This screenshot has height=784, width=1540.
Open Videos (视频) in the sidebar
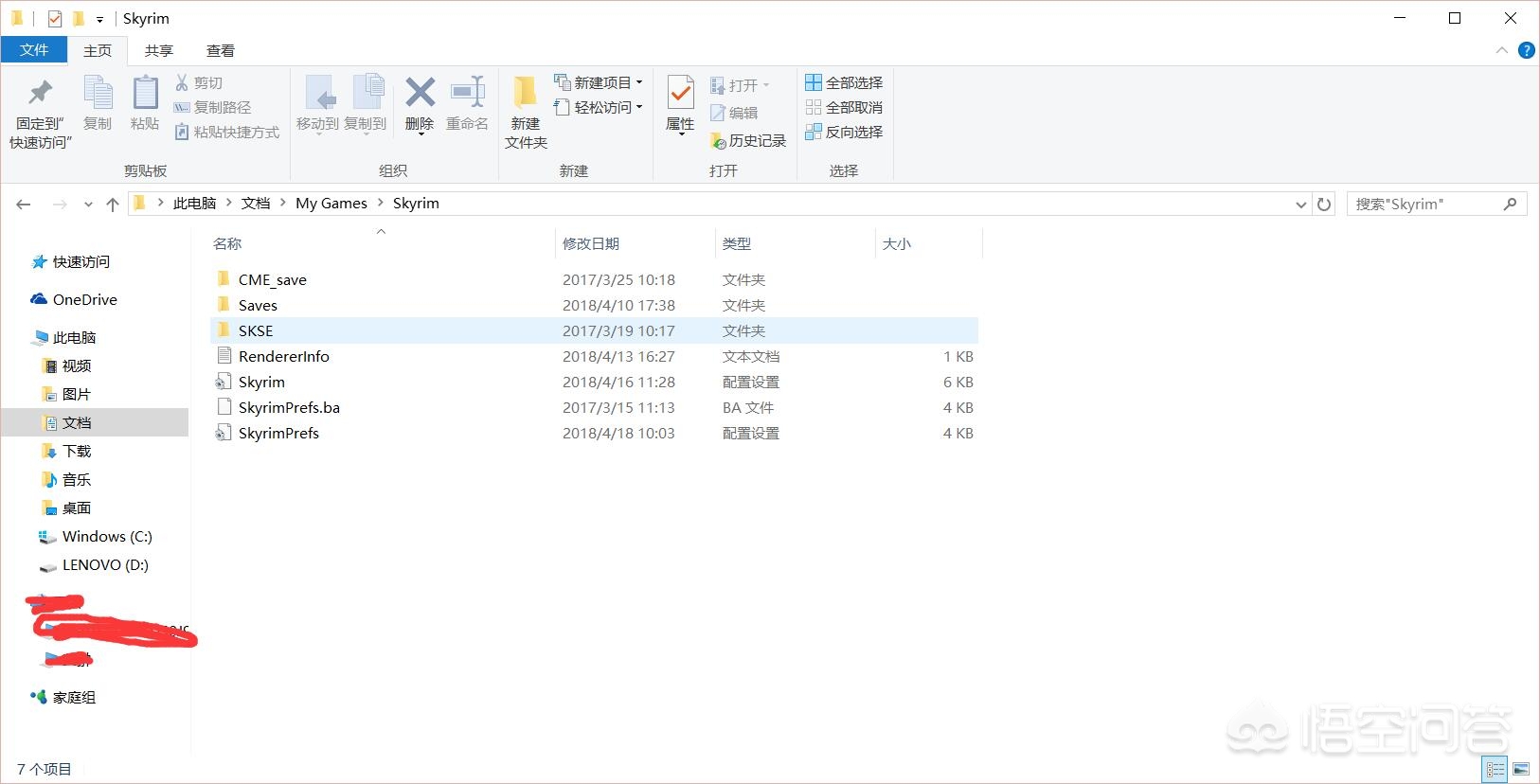[x=68, y=365]
